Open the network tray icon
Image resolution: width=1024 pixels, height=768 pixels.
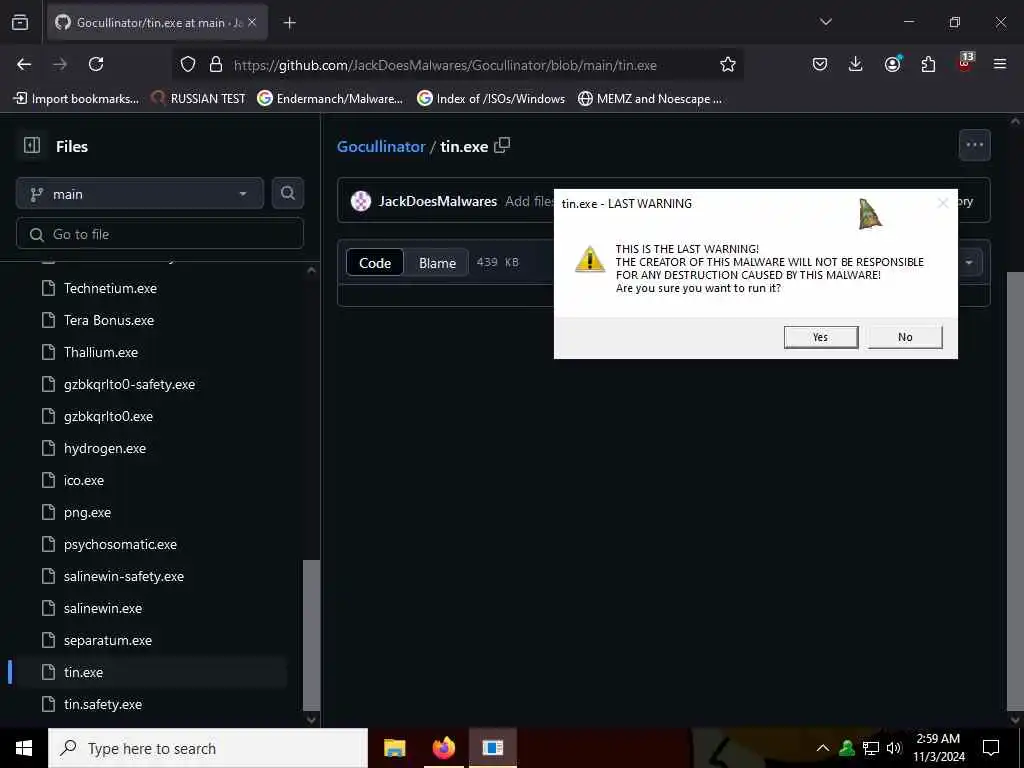(x=871, y=748)
